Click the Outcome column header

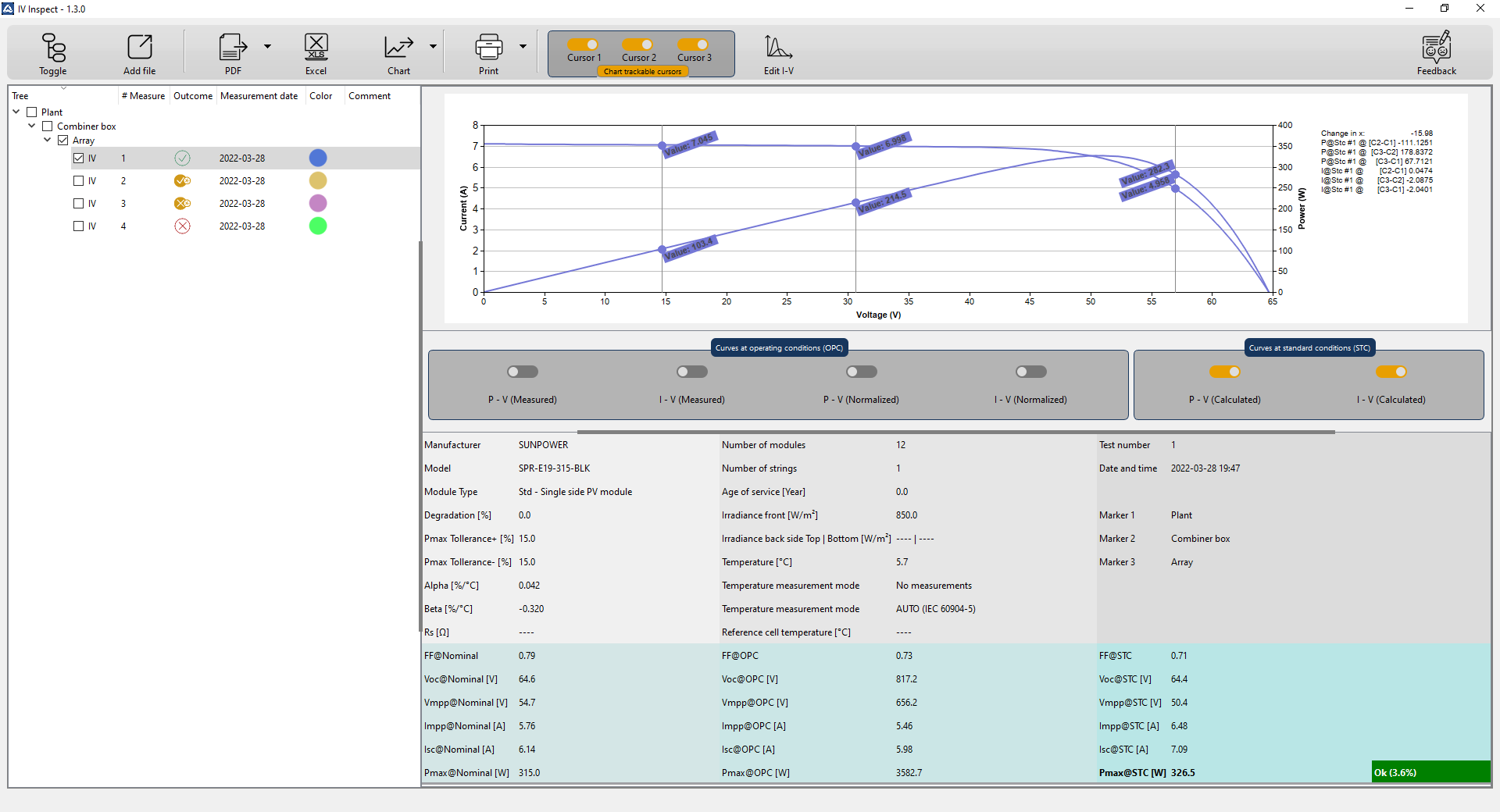(192, 96)
